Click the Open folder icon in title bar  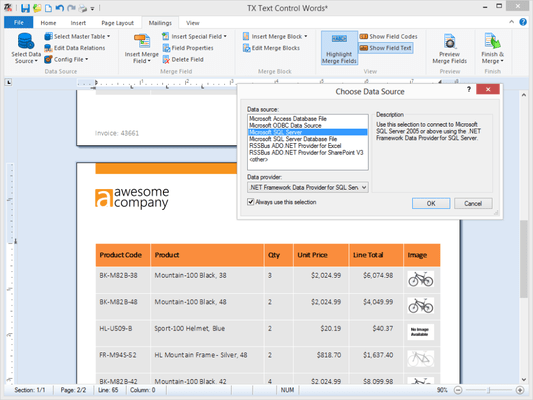(x=37, y=8)
